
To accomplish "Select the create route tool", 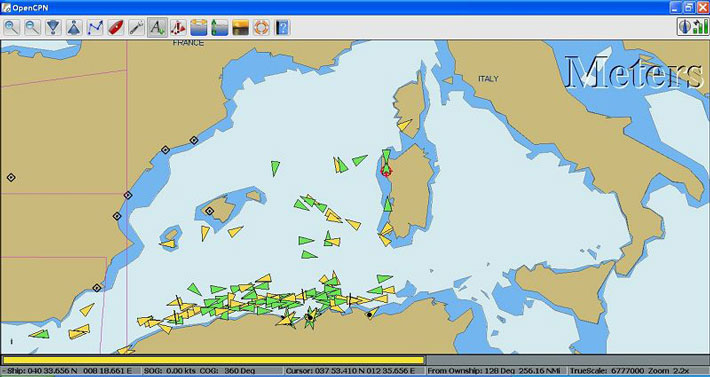I will (95, 28).
